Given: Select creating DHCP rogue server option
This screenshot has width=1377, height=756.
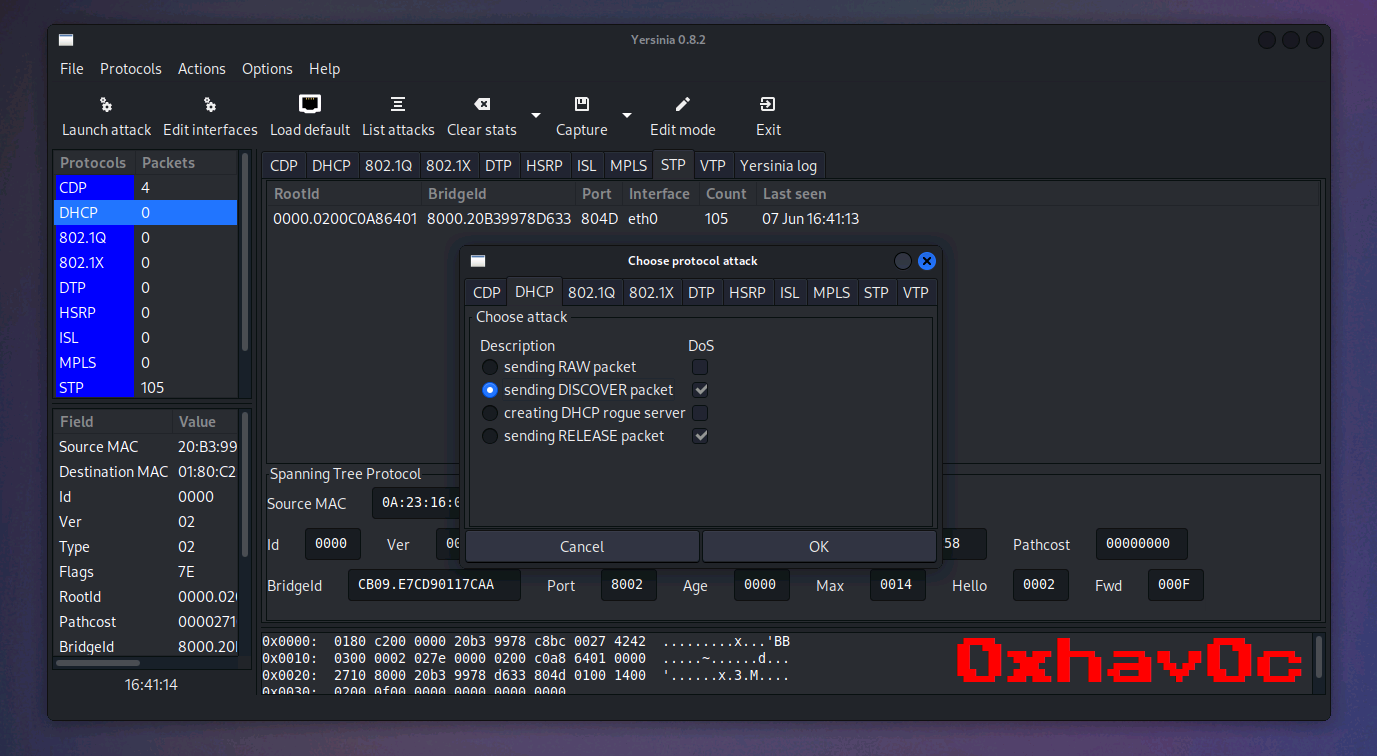Looking at the screenshot, I should (490, 413).
